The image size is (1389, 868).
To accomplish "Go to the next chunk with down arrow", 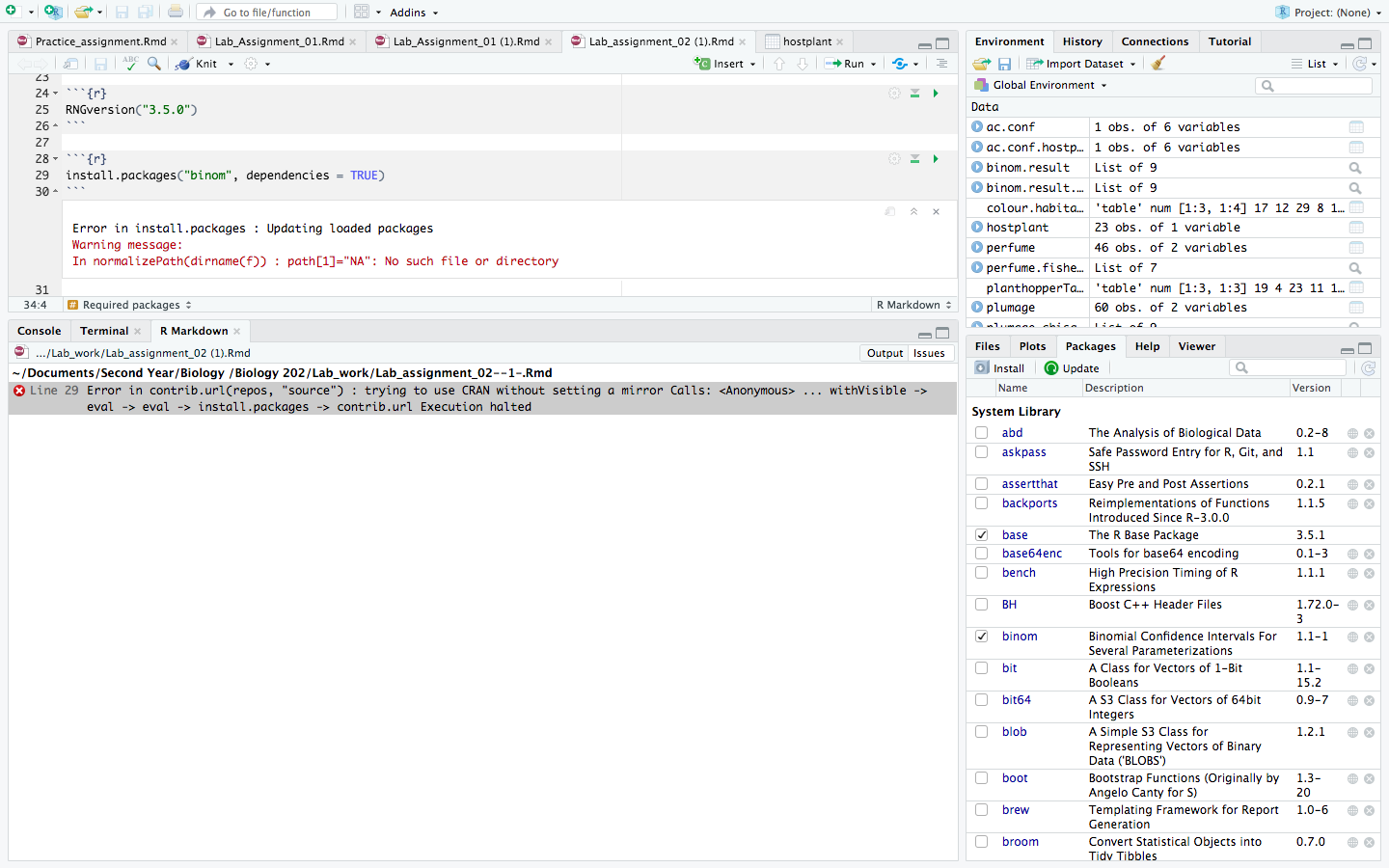I will click(802, 64).
